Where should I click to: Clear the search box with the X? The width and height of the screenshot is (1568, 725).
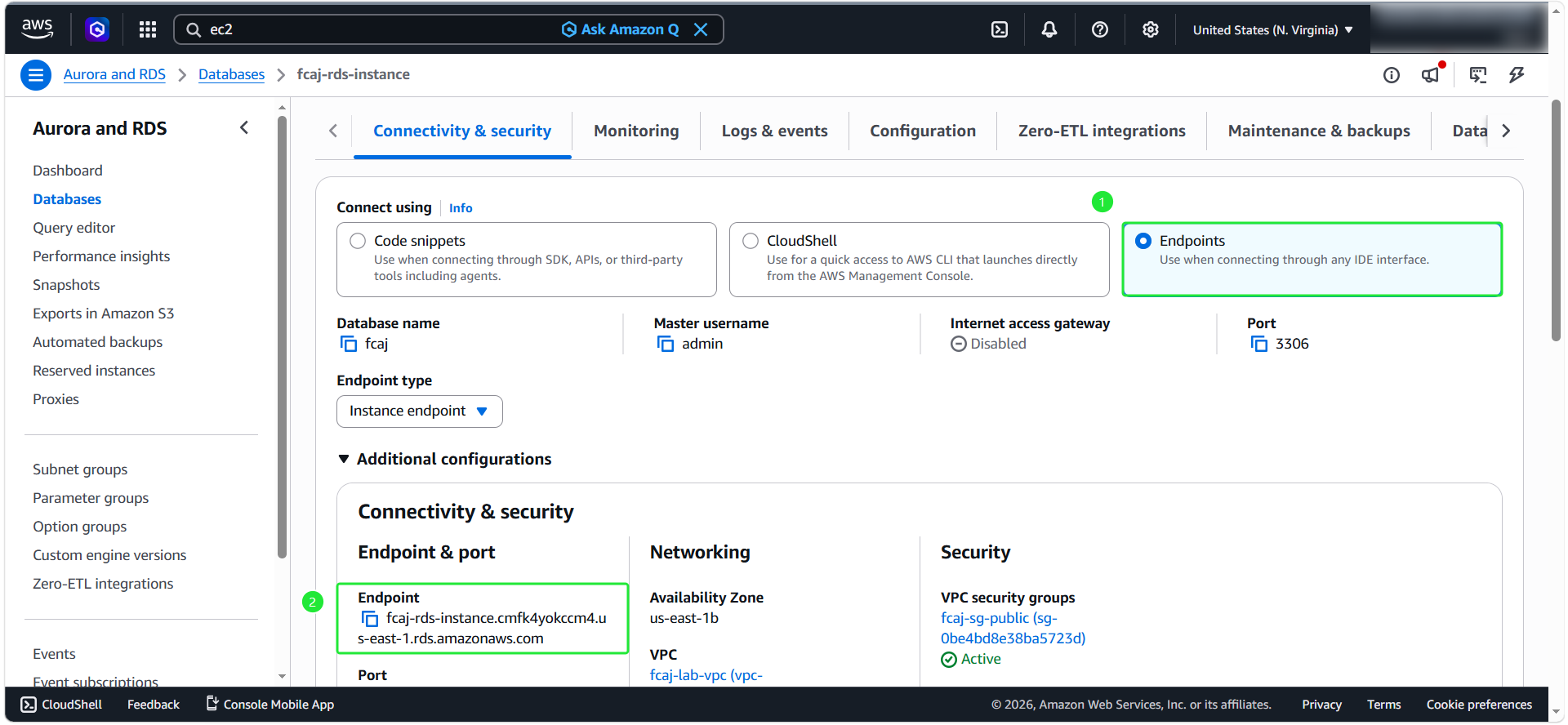[701, 29]
